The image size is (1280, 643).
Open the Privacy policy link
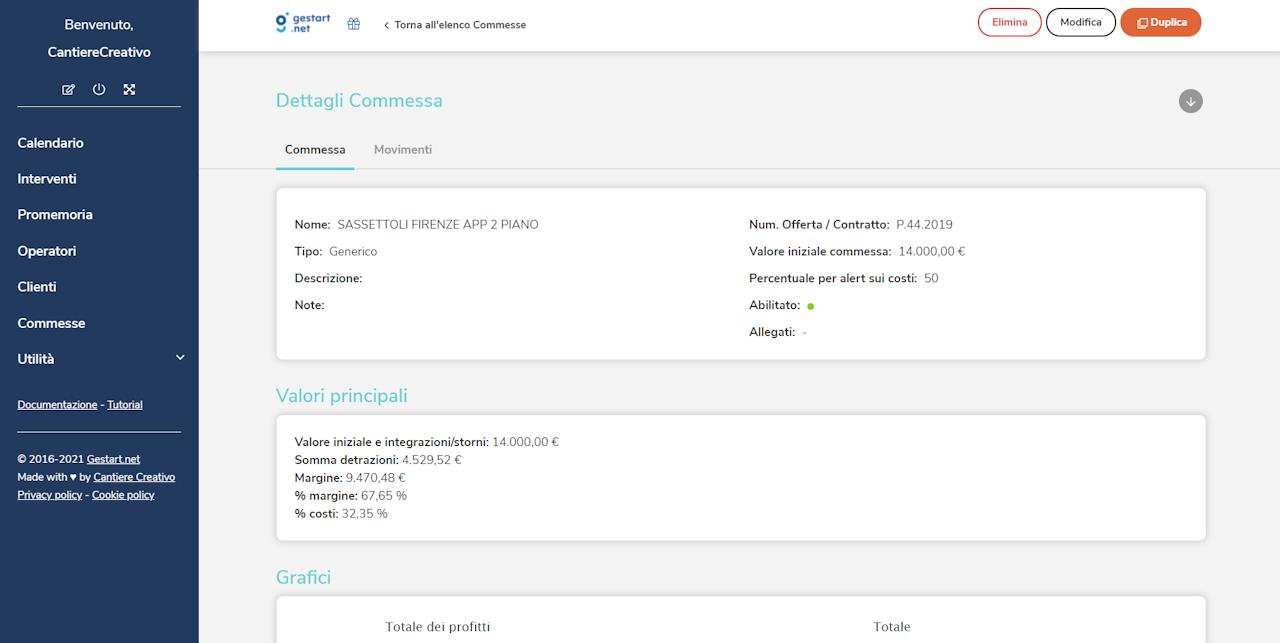pyautogui.click(x=50, y=495)
